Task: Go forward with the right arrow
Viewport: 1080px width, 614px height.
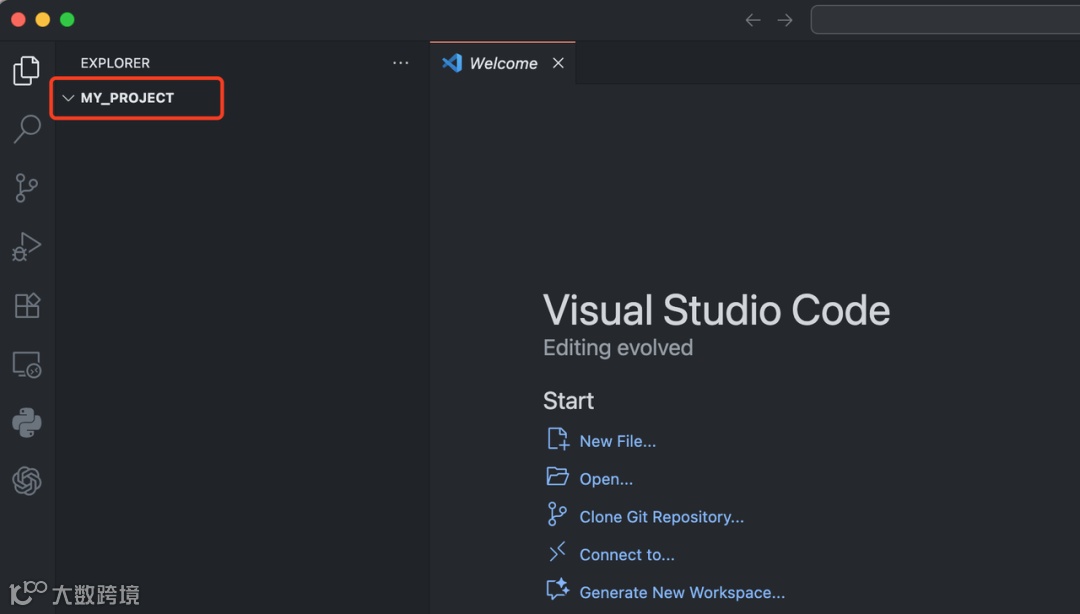Action: point(785,20)
